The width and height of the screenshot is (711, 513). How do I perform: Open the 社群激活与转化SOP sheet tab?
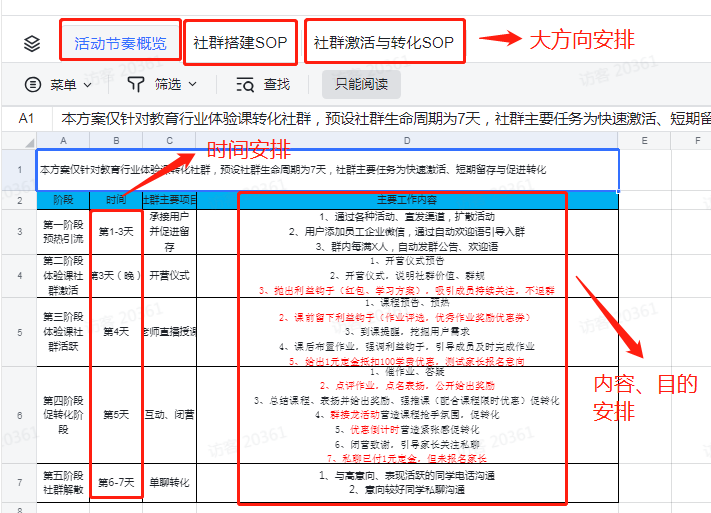[384, 42]
